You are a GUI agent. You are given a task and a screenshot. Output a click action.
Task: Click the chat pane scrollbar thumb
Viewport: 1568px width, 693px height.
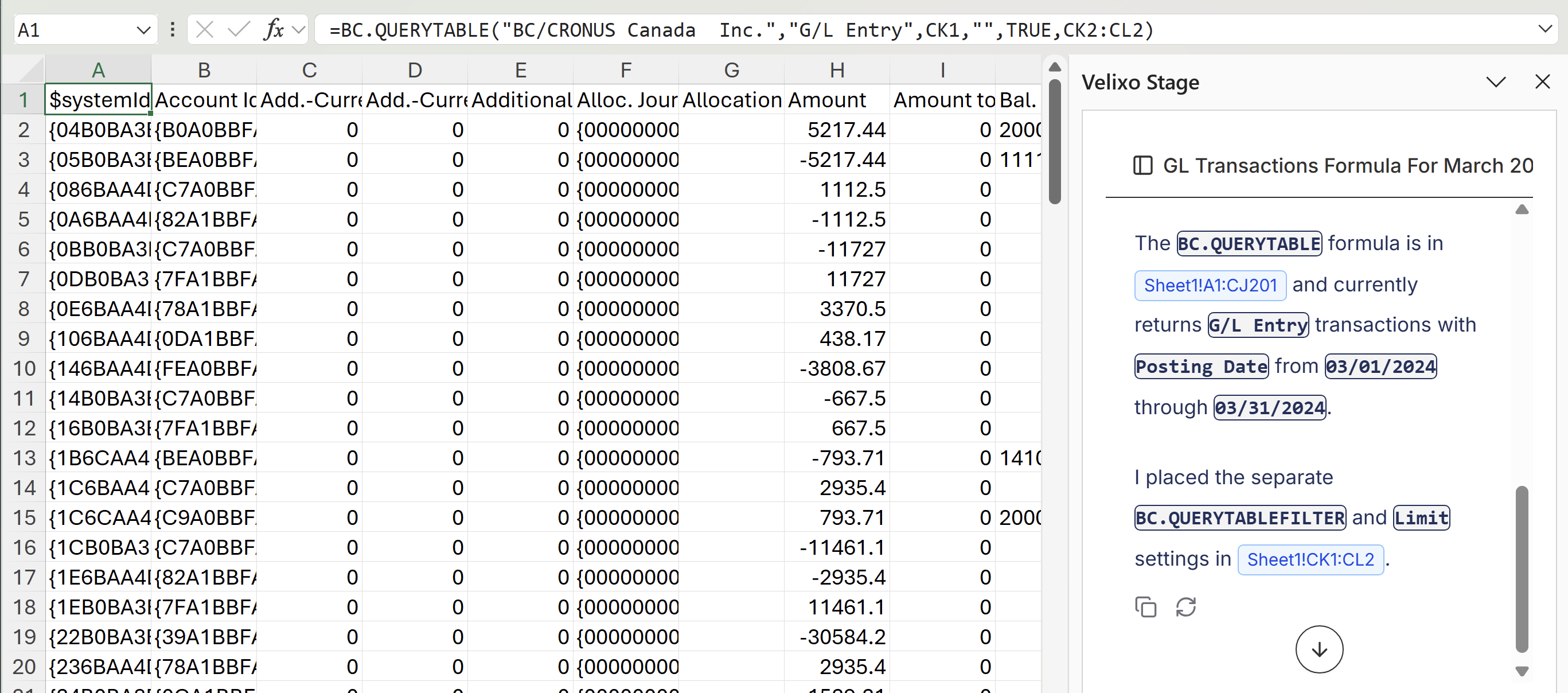click(1522, 570)
